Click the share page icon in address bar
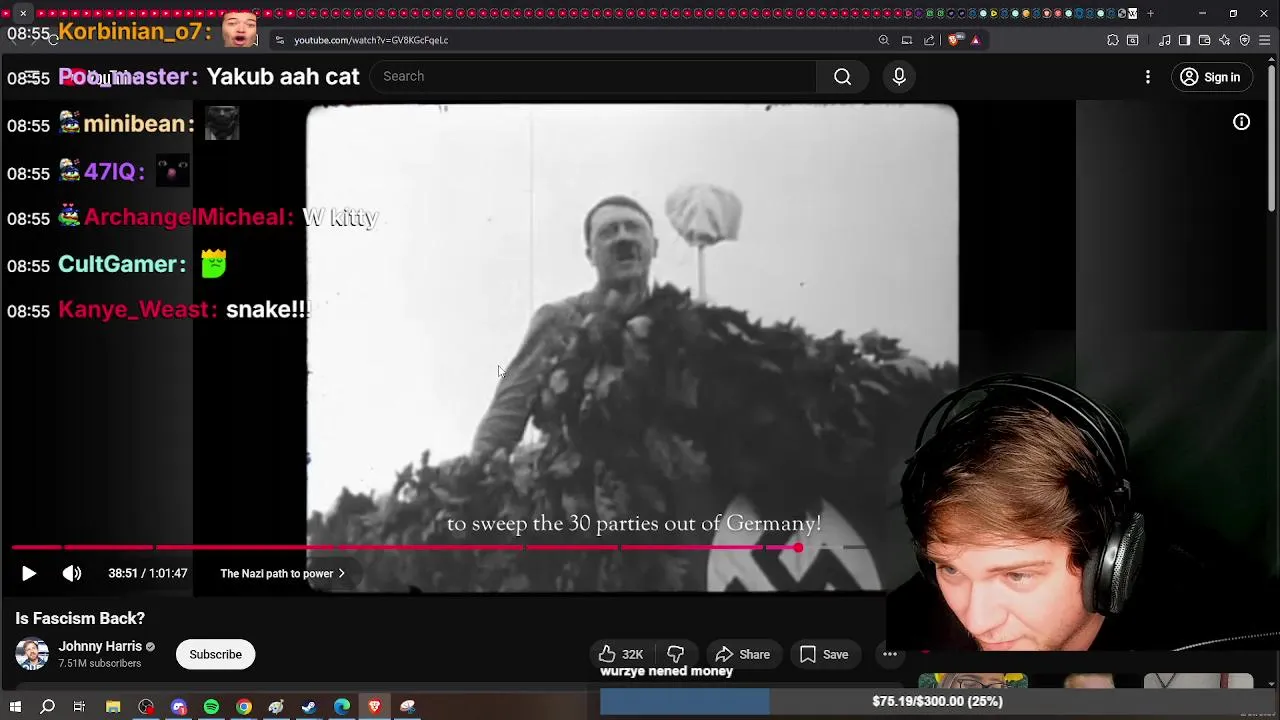 [929, 40]
